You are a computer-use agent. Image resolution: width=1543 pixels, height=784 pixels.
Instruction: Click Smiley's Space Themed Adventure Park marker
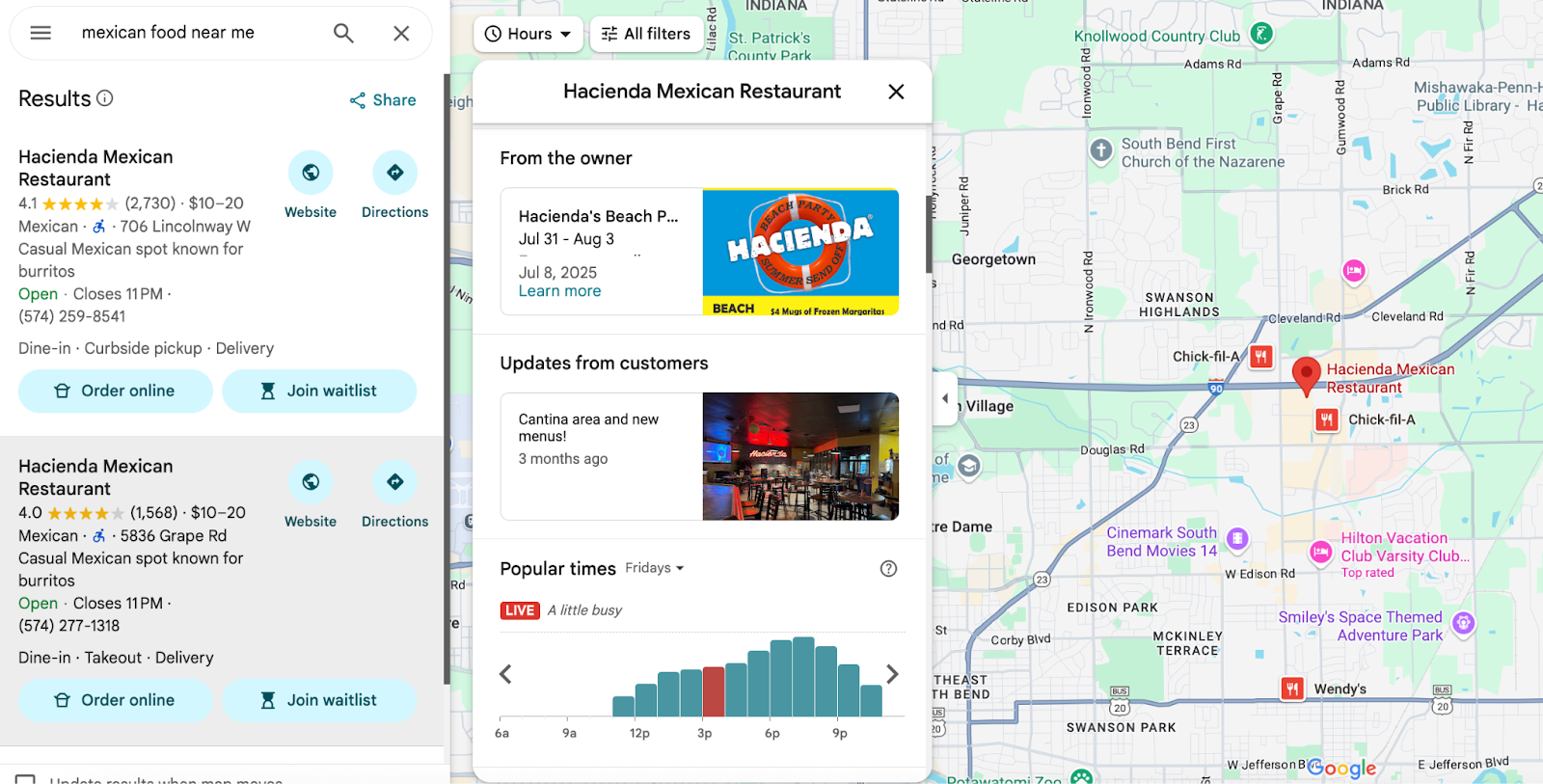point(1463,623)
